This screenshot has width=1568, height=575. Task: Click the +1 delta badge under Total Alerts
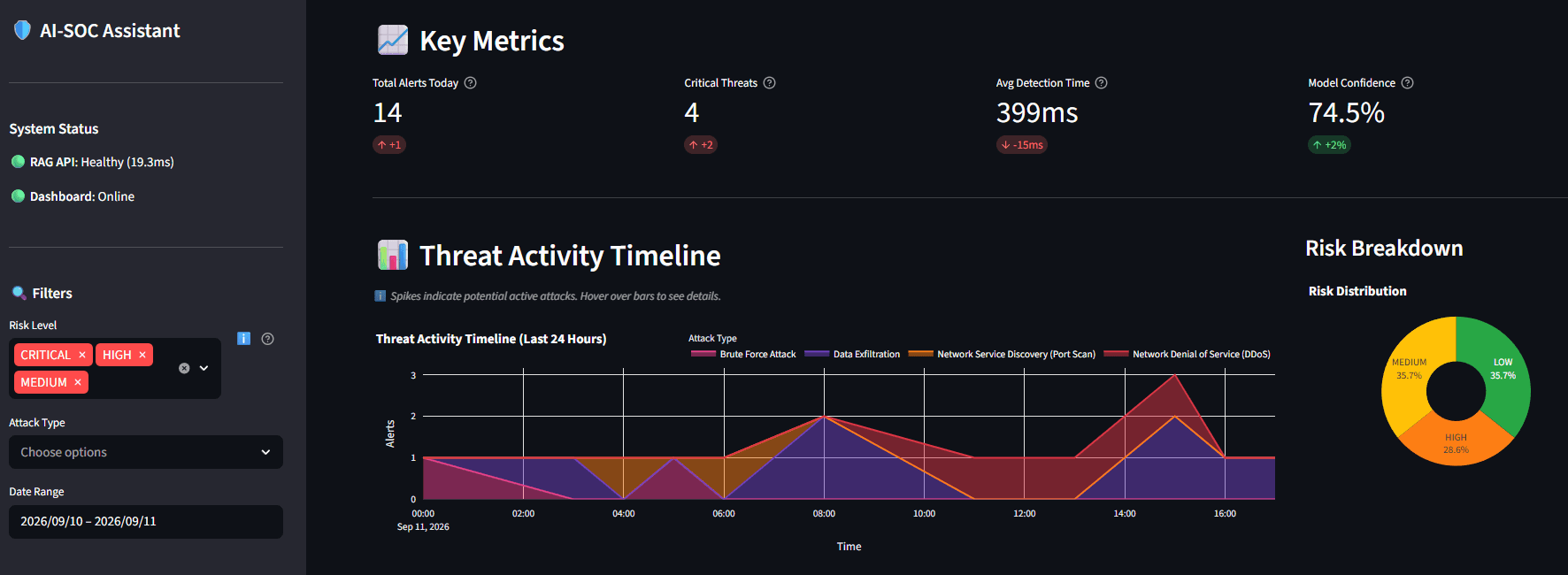tap(389, 145)
